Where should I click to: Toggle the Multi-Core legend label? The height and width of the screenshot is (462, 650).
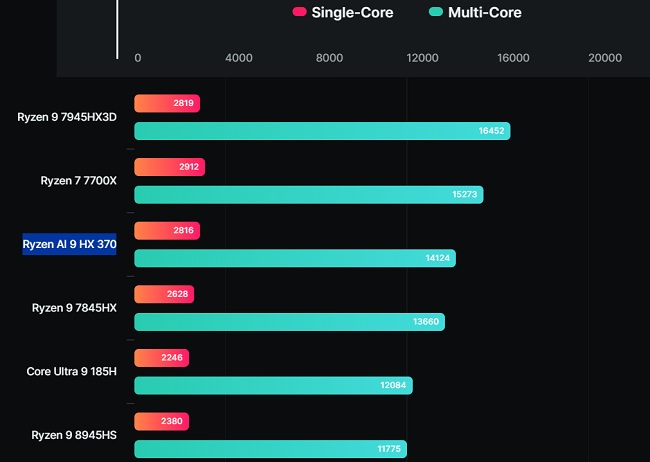(x=484, y=13)
